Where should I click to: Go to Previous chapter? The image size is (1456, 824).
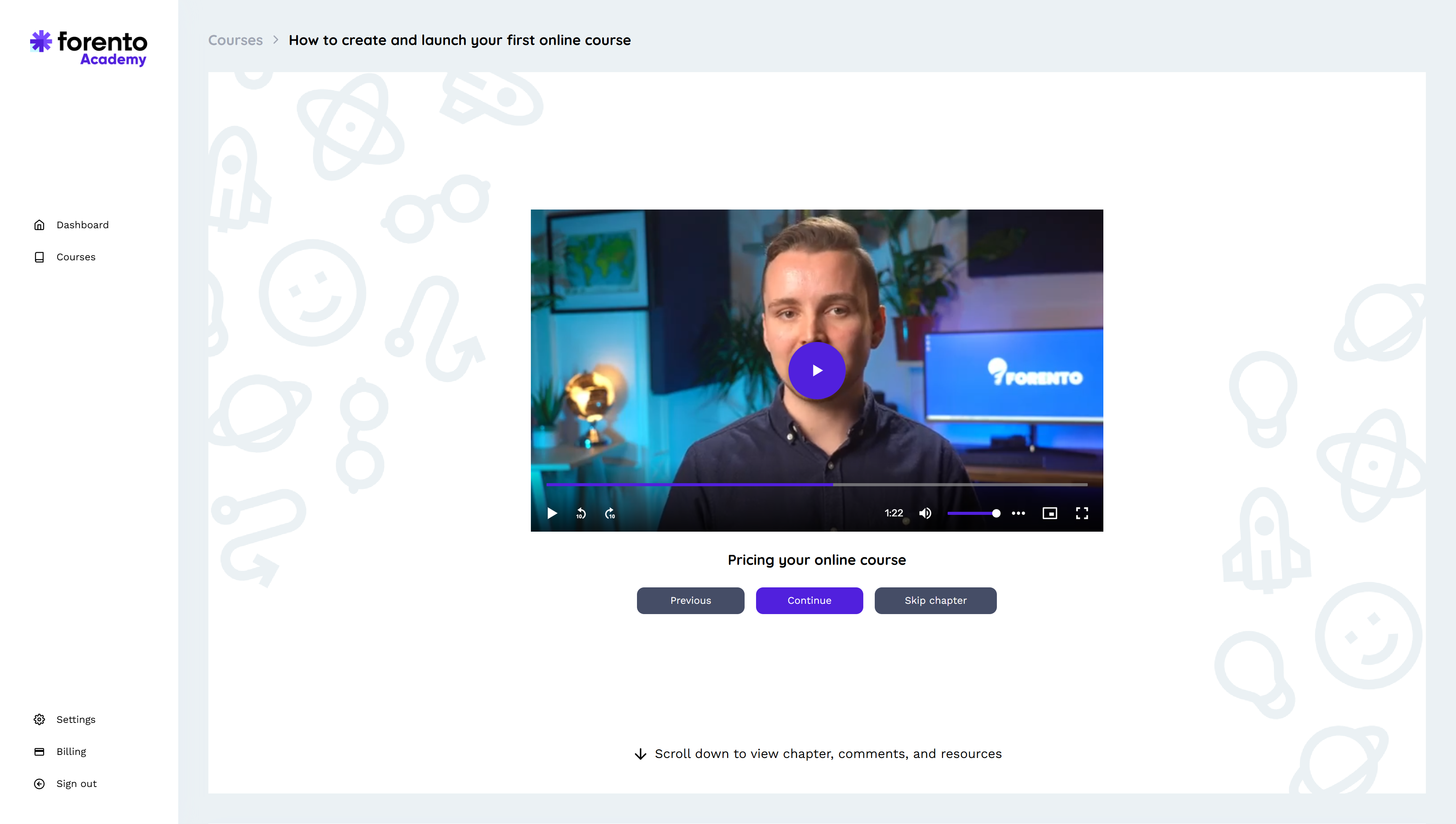pos(690,600)
